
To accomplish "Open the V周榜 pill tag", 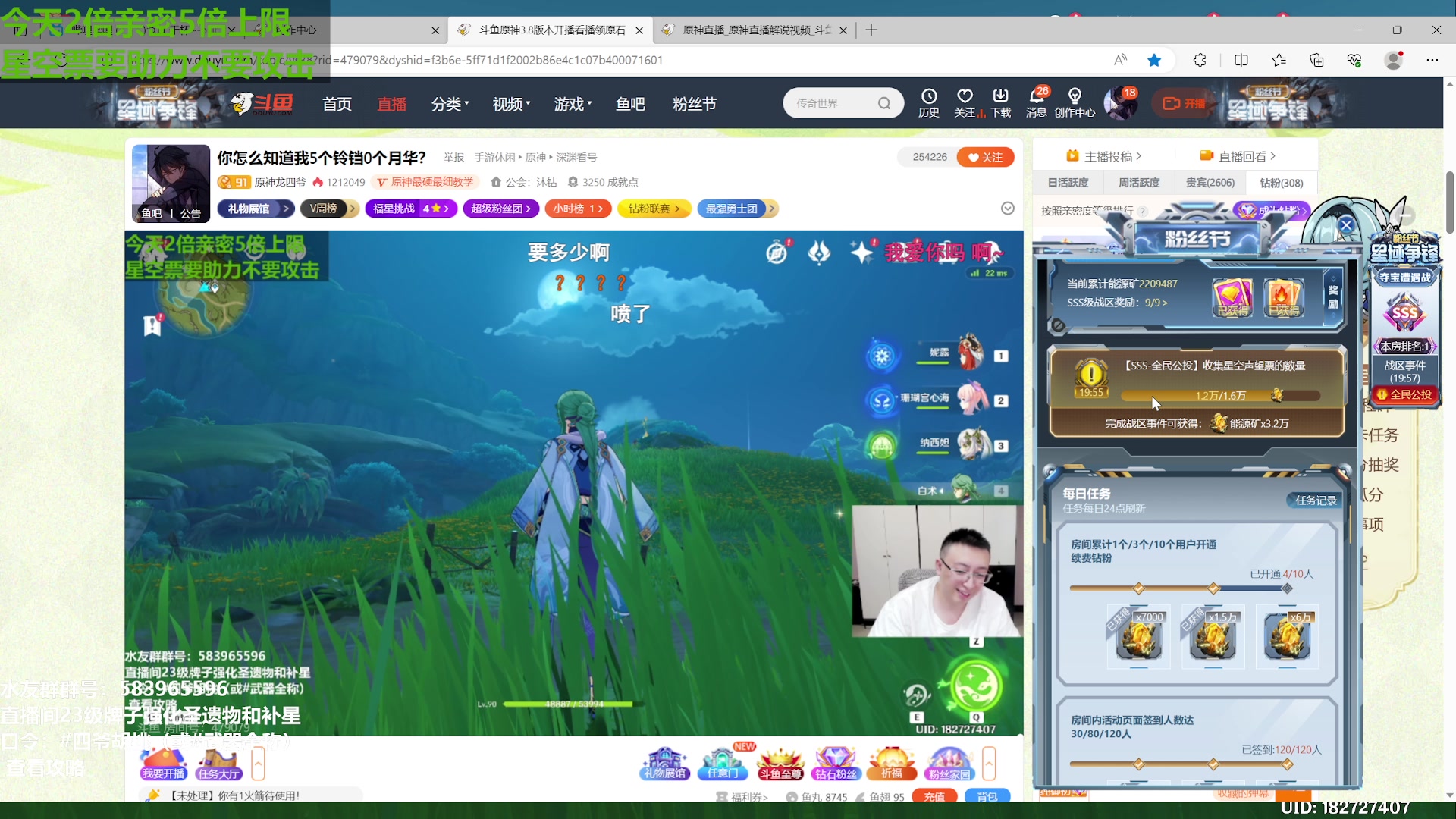I will point(329,209).
